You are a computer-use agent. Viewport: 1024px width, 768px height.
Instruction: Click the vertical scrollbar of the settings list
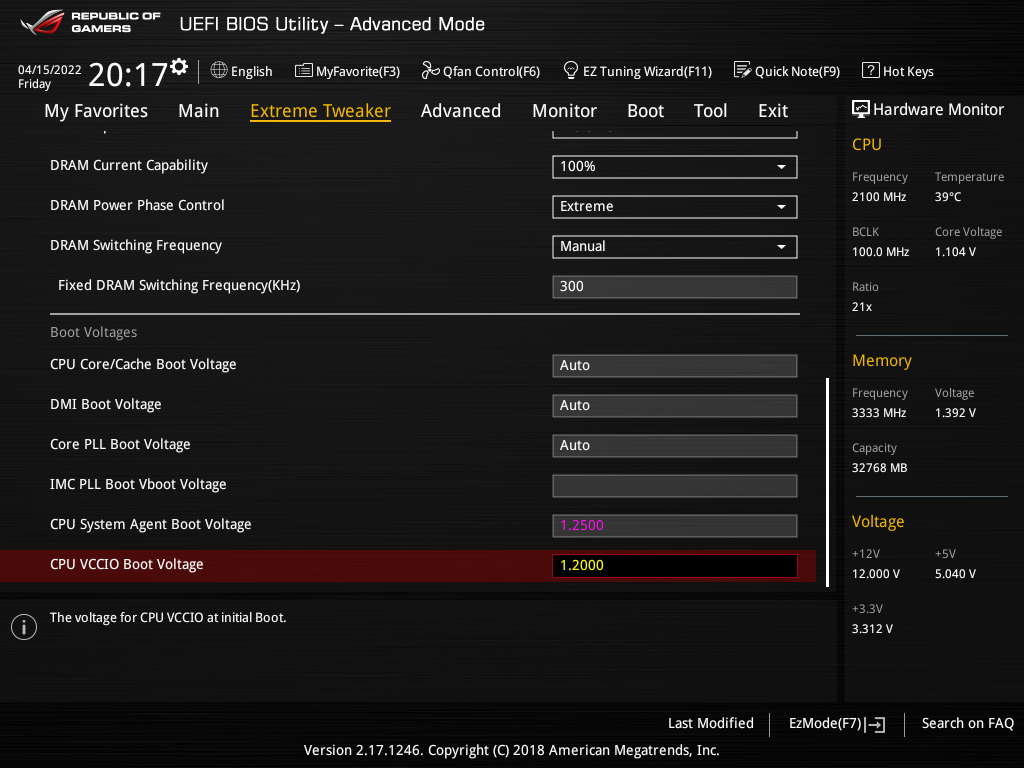(x=827, y=482)
